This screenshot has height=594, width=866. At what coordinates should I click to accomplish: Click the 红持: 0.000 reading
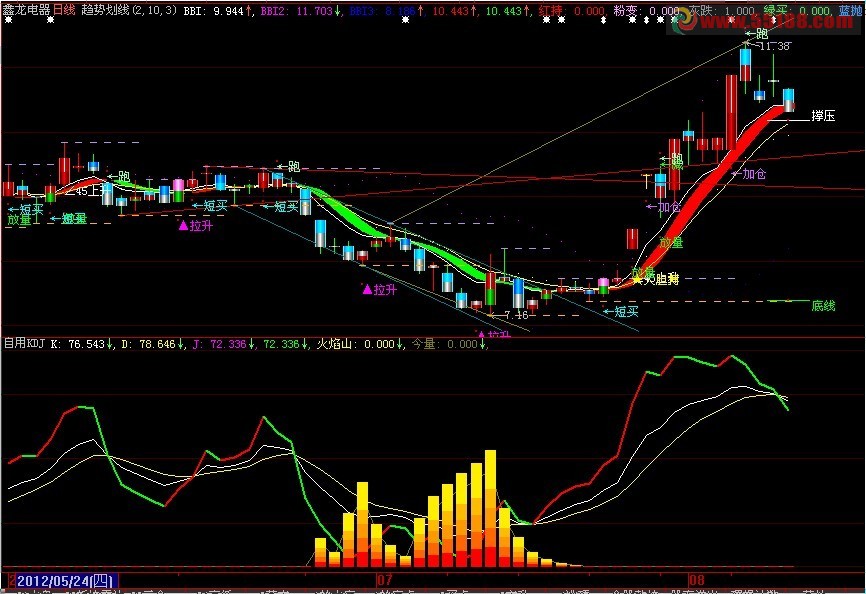pyautogui.click(x=571, y=10)
